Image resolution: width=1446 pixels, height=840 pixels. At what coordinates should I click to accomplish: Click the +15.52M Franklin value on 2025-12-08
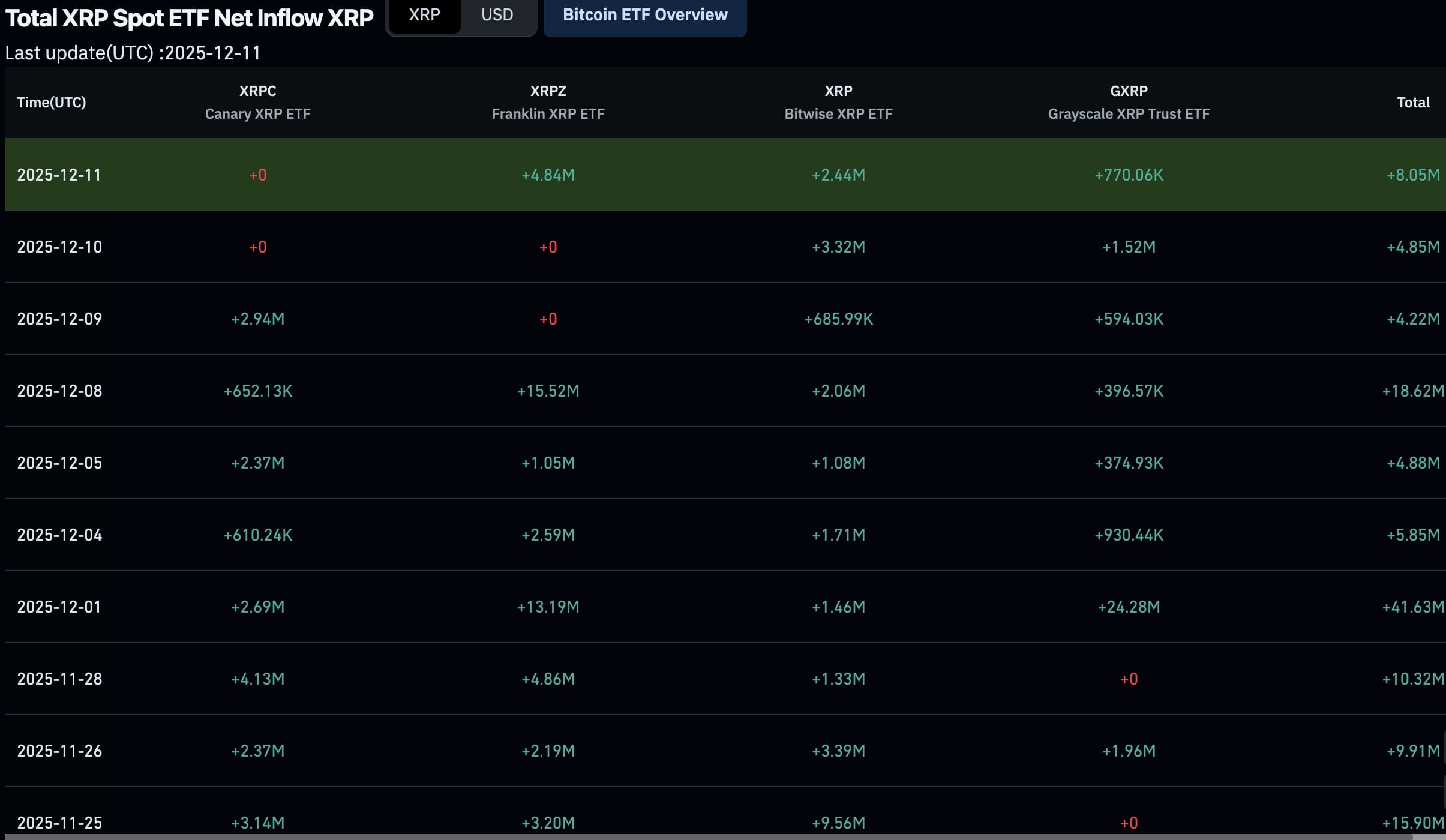548,391
